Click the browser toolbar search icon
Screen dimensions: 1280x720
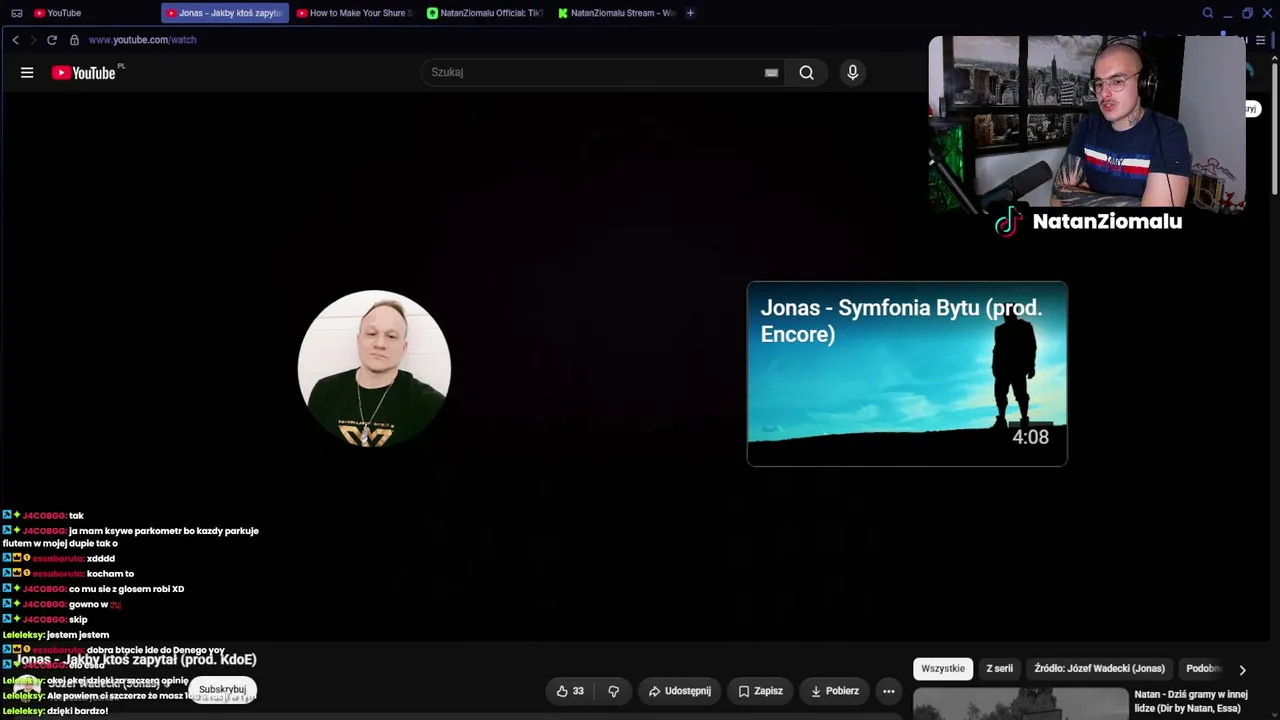(1208, 13)
